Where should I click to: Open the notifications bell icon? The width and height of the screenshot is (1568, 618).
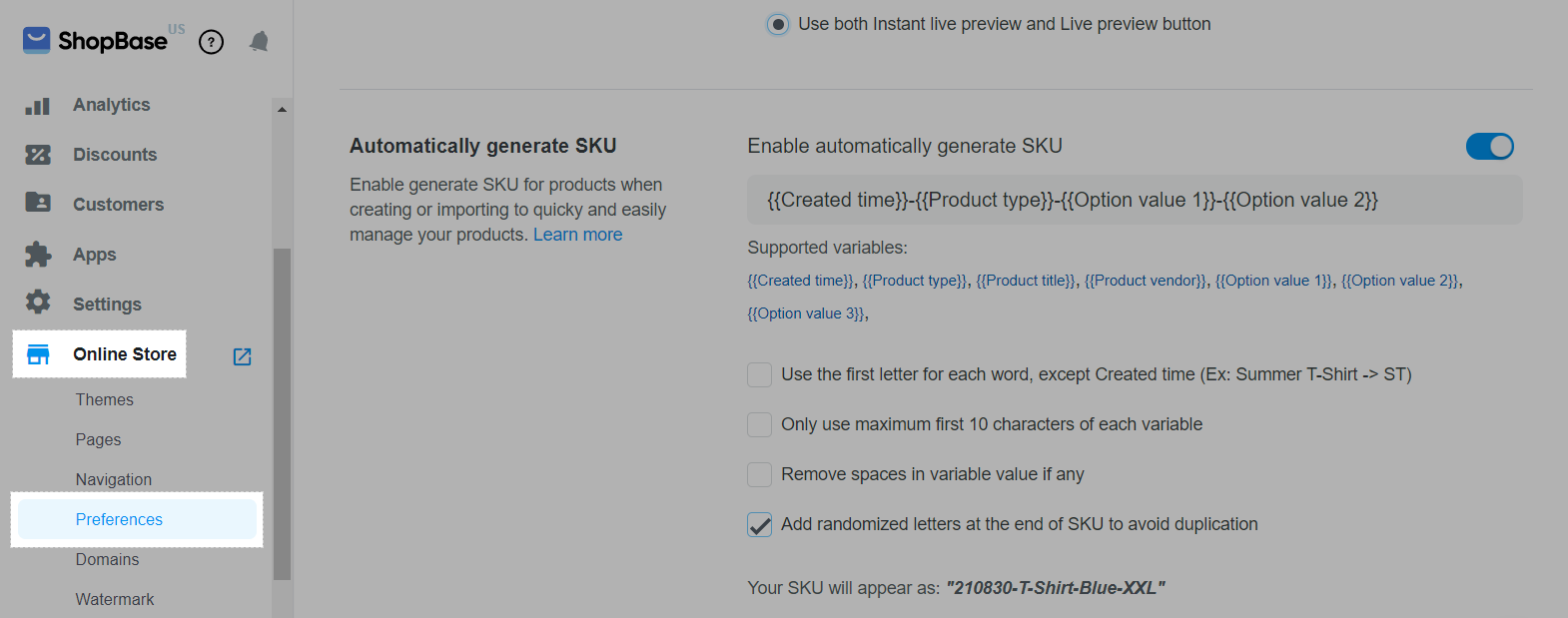point(259,41)
